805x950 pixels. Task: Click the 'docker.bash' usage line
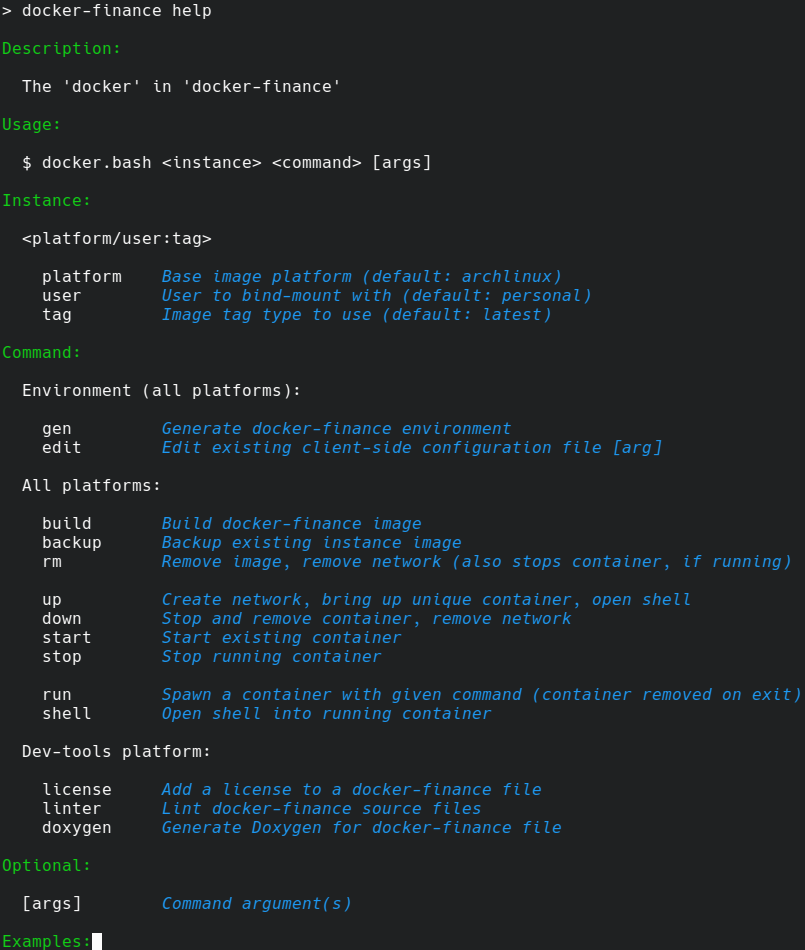click(226, 162)
